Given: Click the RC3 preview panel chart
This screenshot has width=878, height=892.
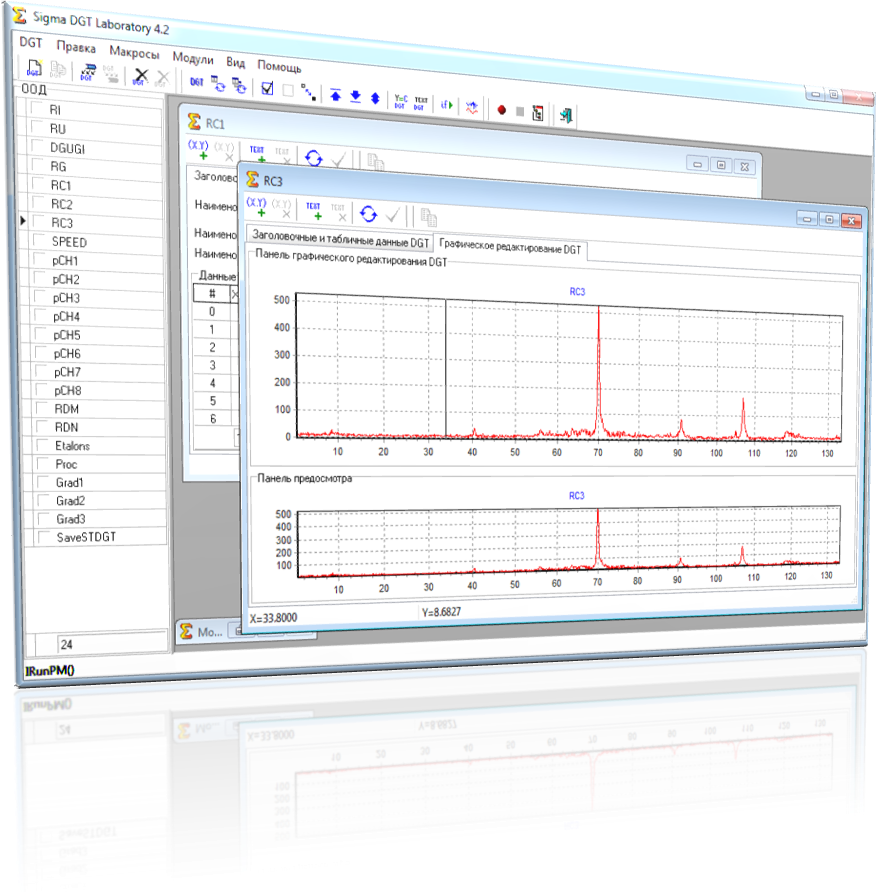Looking at the screenshot, I should coord(568,542).
